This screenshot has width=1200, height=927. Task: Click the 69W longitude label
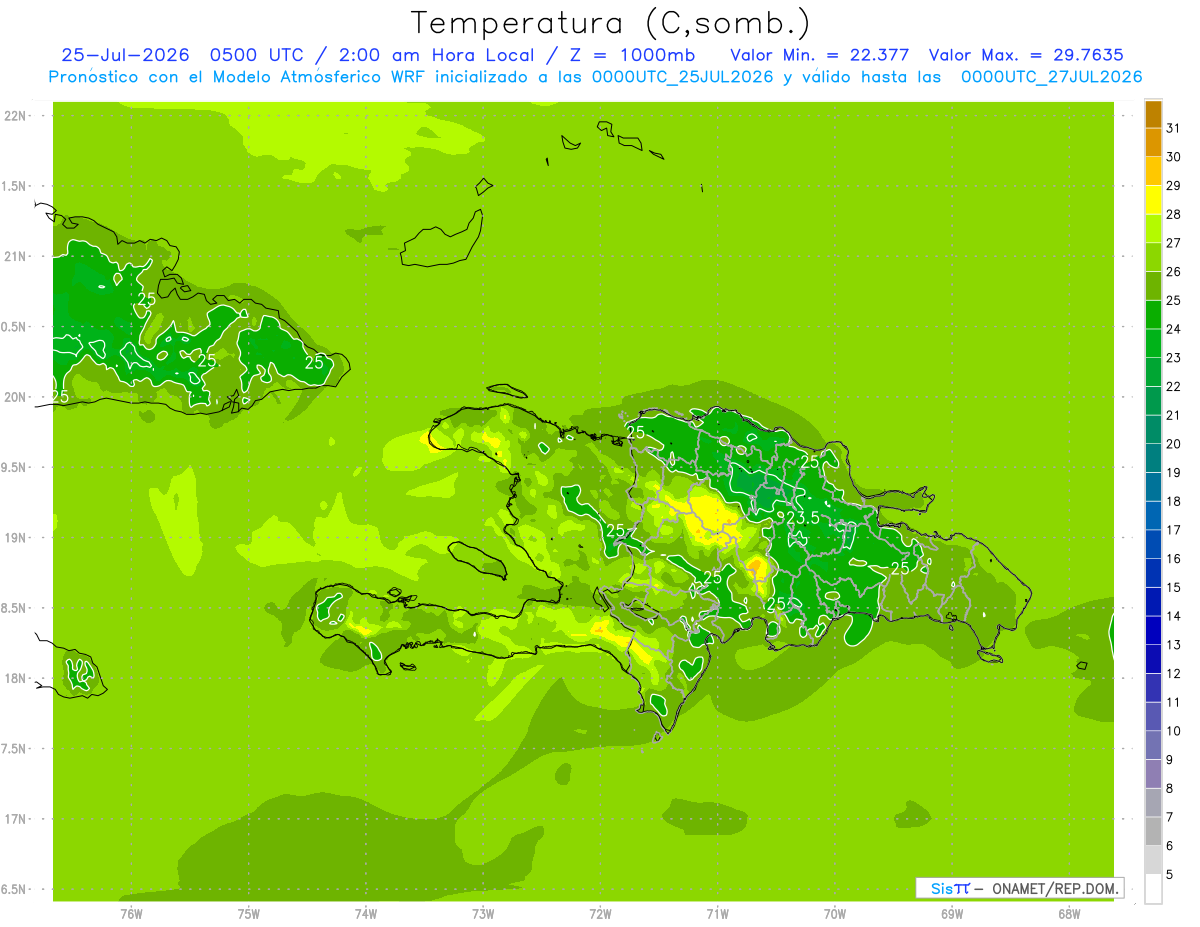[952, 913]
